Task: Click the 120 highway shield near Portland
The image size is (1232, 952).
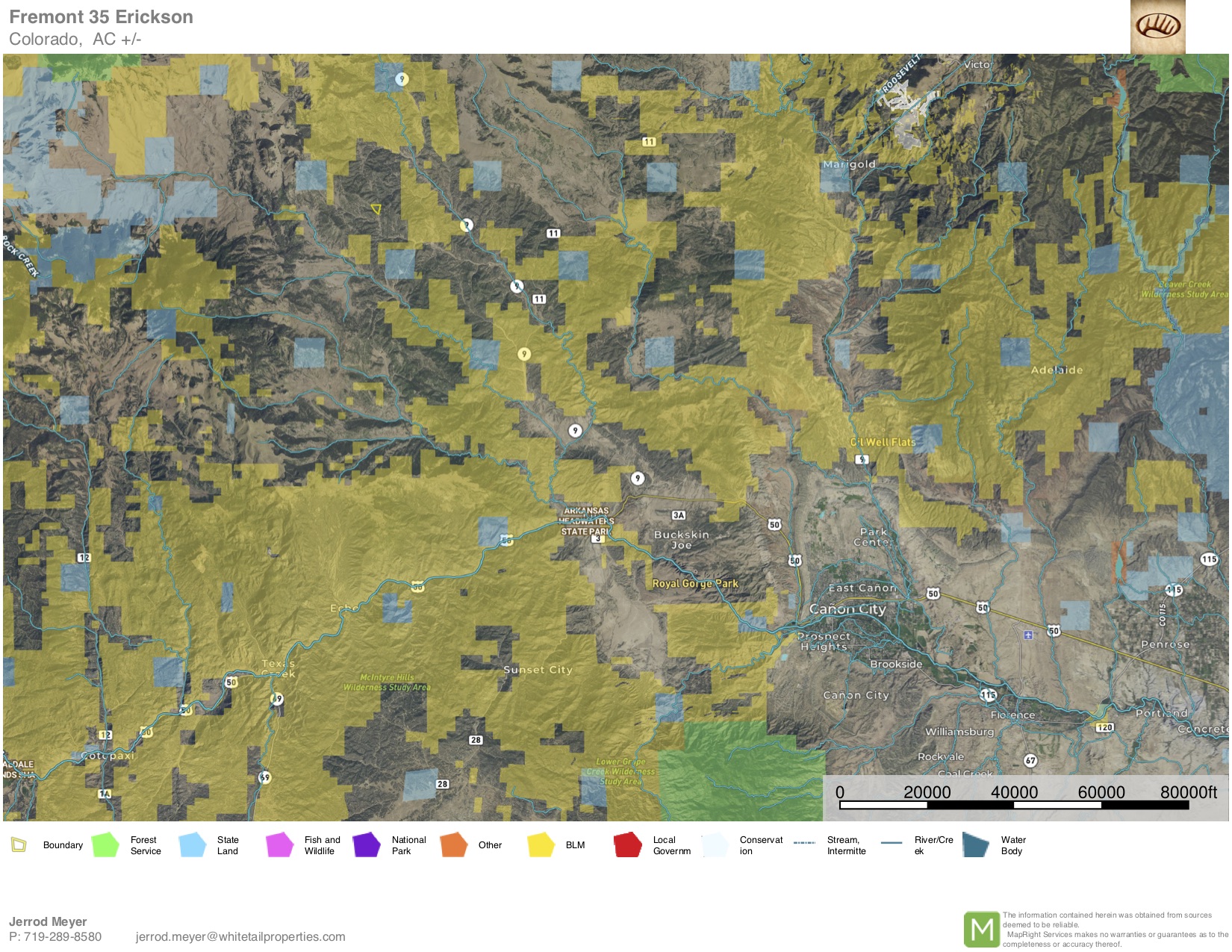Action: (1104, 727)
